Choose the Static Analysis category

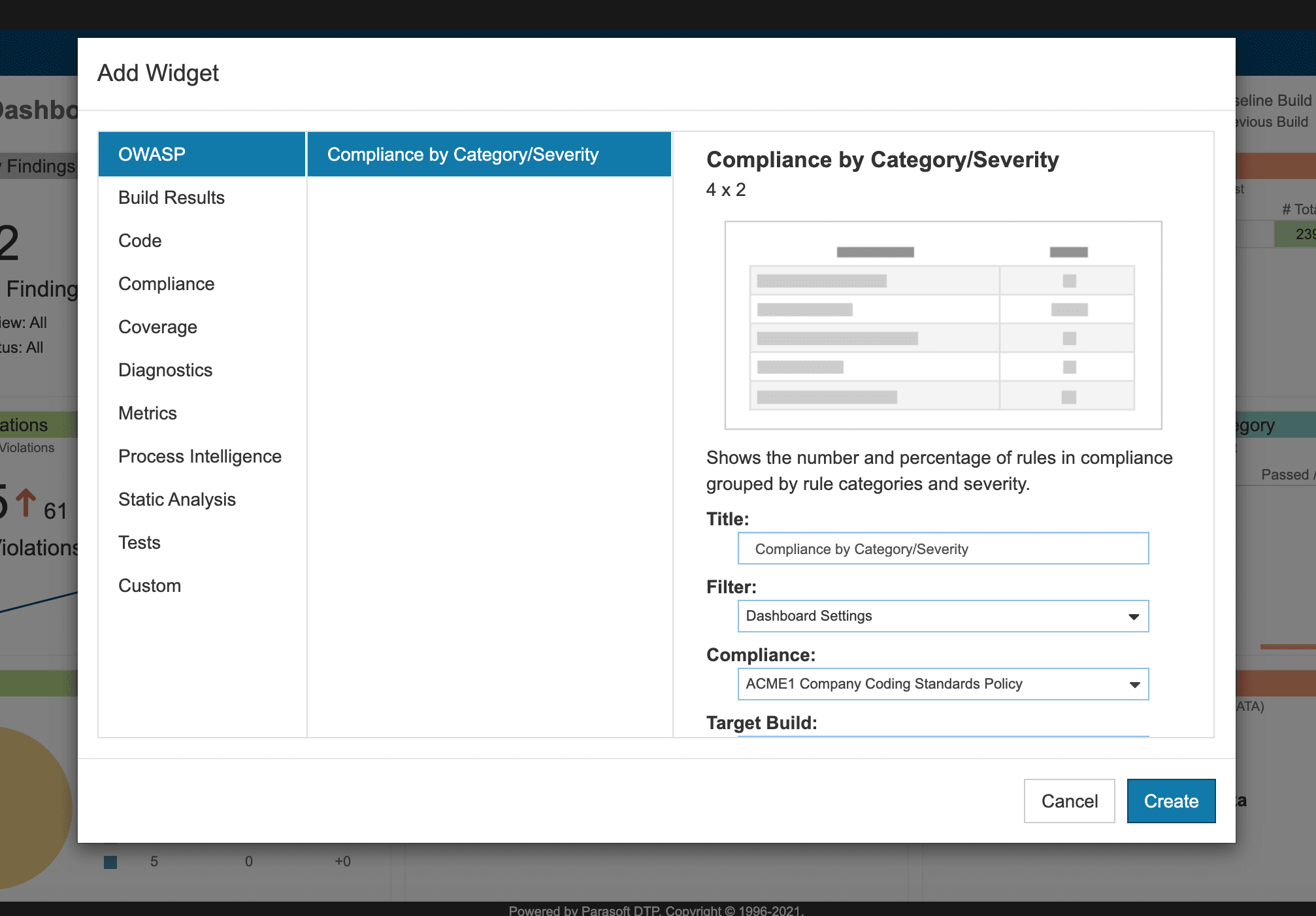[x=202, y=499]
